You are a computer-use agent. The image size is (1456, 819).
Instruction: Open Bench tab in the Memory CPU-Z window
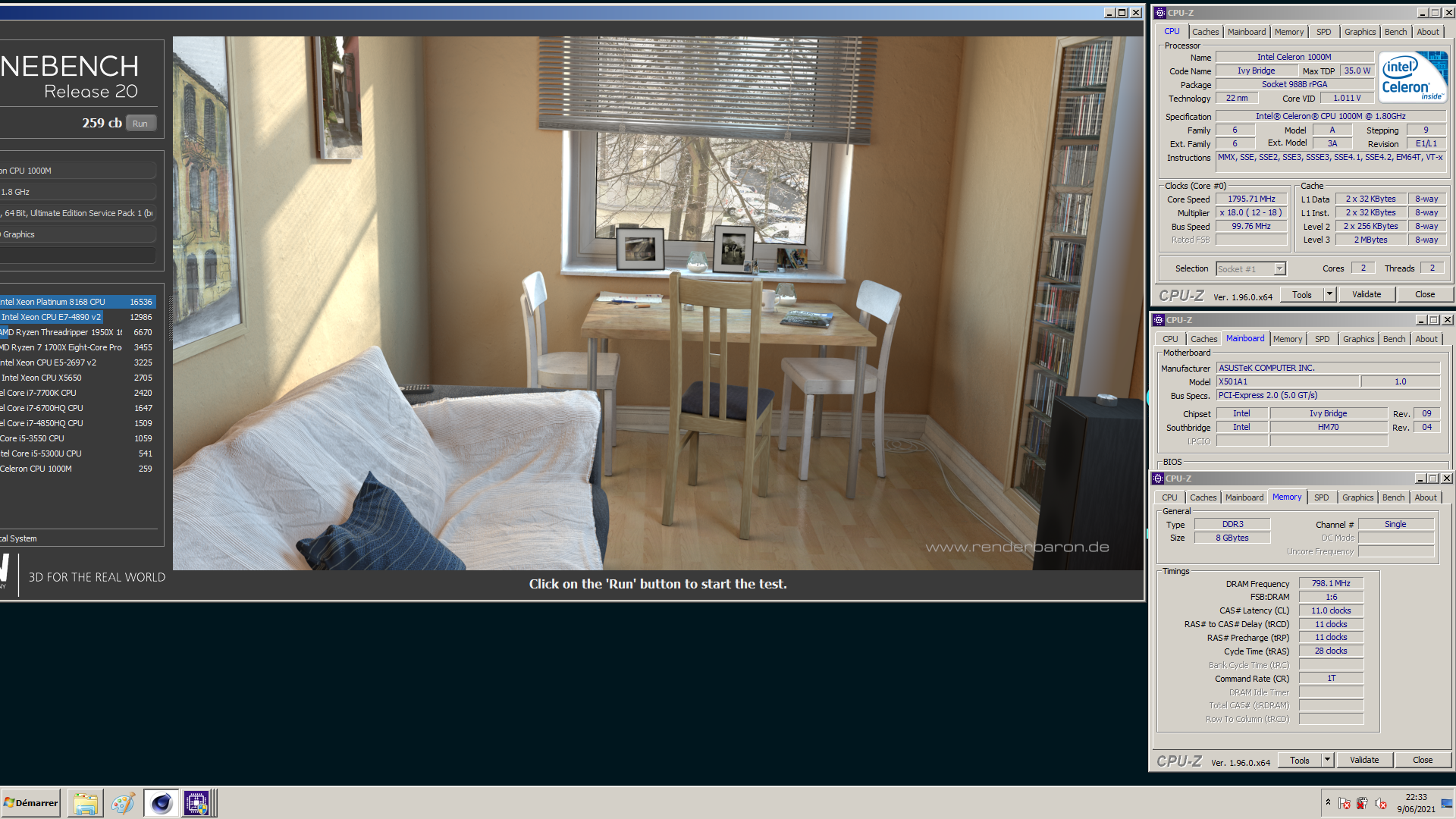point(1393,497)
